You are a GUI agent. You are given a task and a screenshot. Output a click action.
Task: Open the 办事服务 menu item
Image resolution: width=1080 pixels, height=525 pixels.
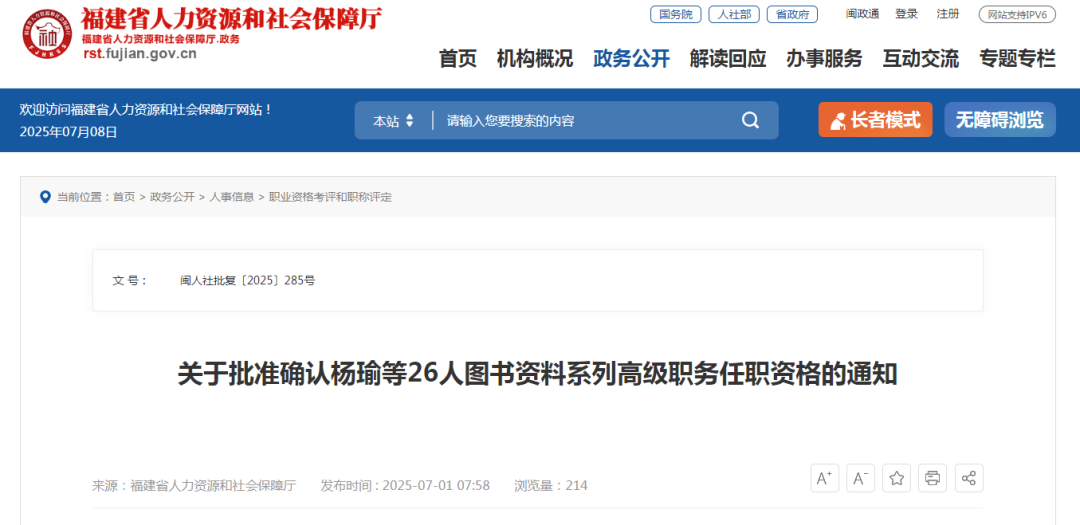(824, 59)
